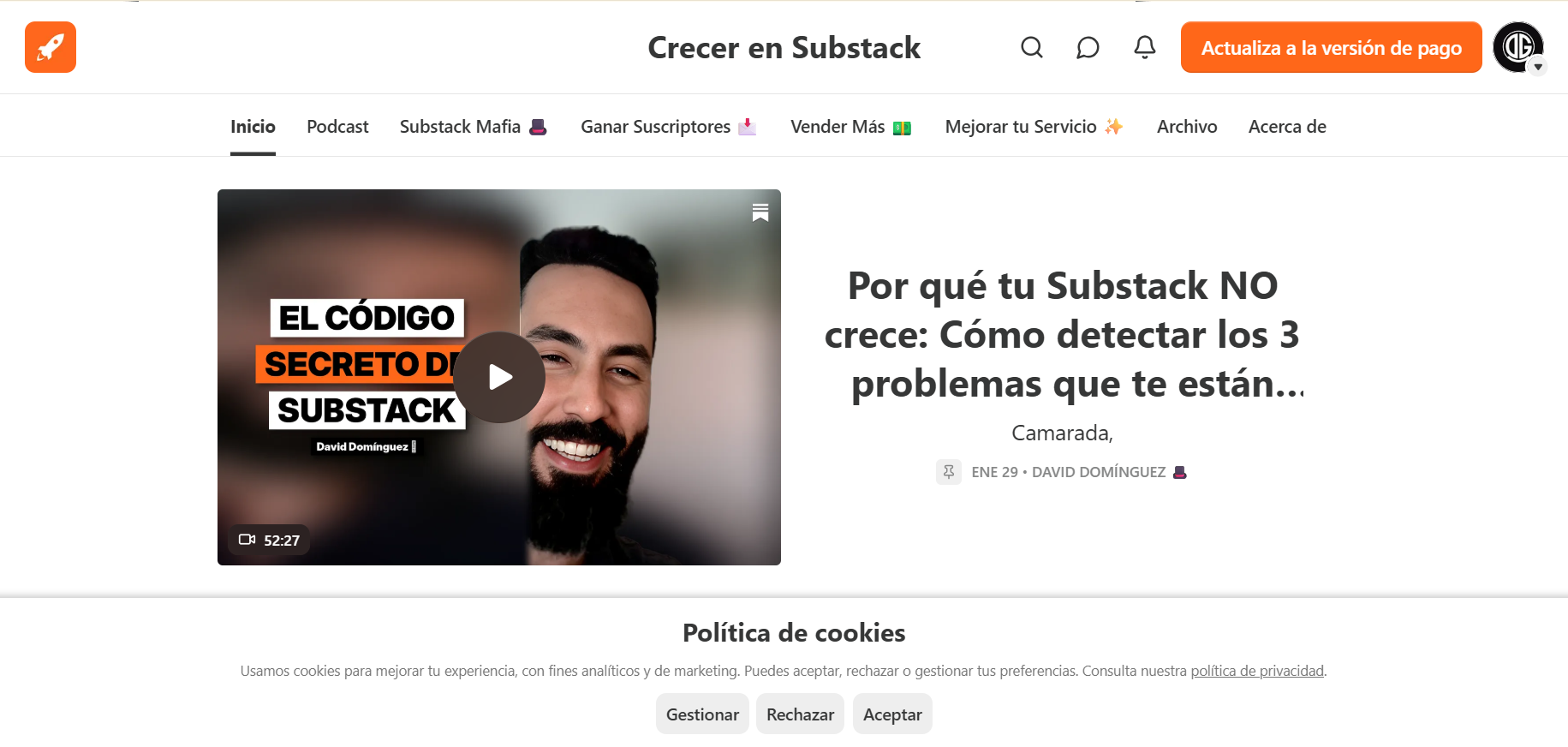
Task: Open Mejorar tu Servicio tab
Action: (x=1034, y=127)
